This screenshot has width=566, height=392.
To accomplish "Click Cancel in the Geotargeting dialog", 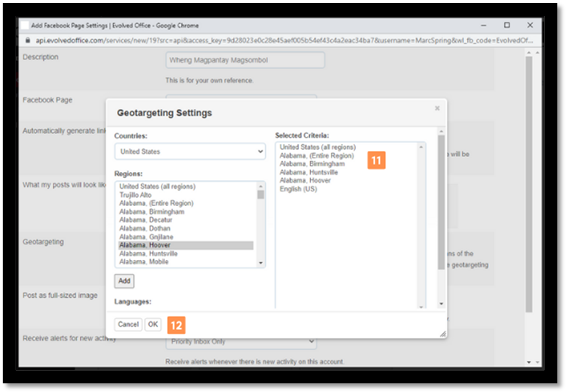I will click(x=128, y=324).
